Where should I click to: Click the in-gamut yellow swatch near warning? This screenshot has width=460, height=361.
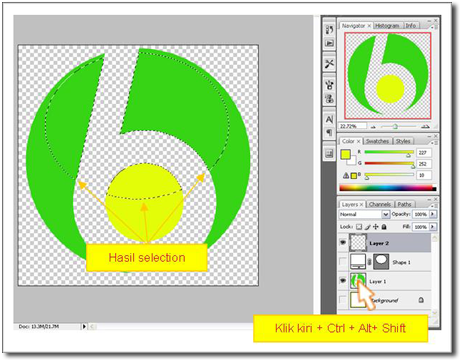coord(354,175)
